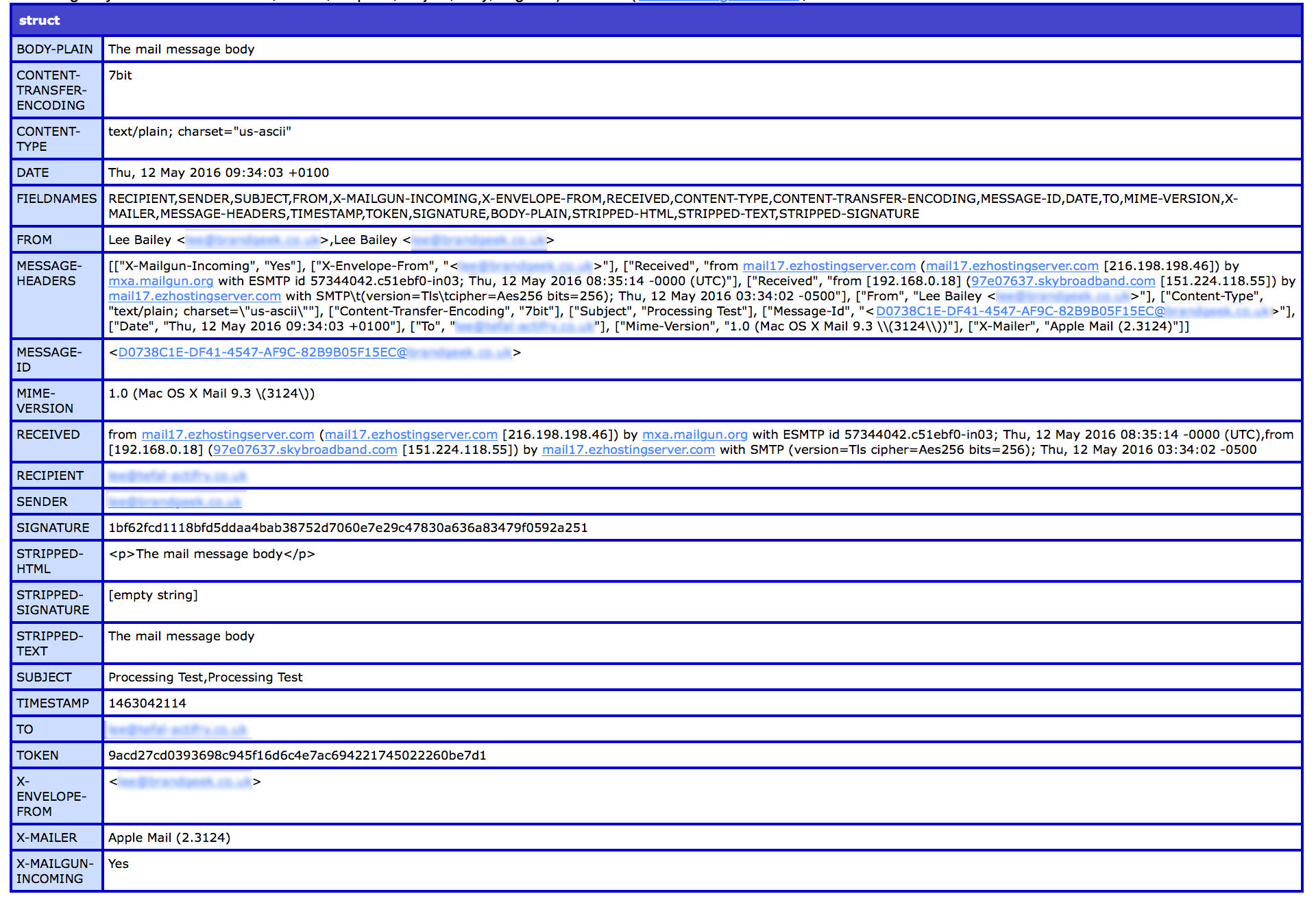Click the SIGNATURE hash value cell
The image size is (1316, 905).
click(348, 528)
